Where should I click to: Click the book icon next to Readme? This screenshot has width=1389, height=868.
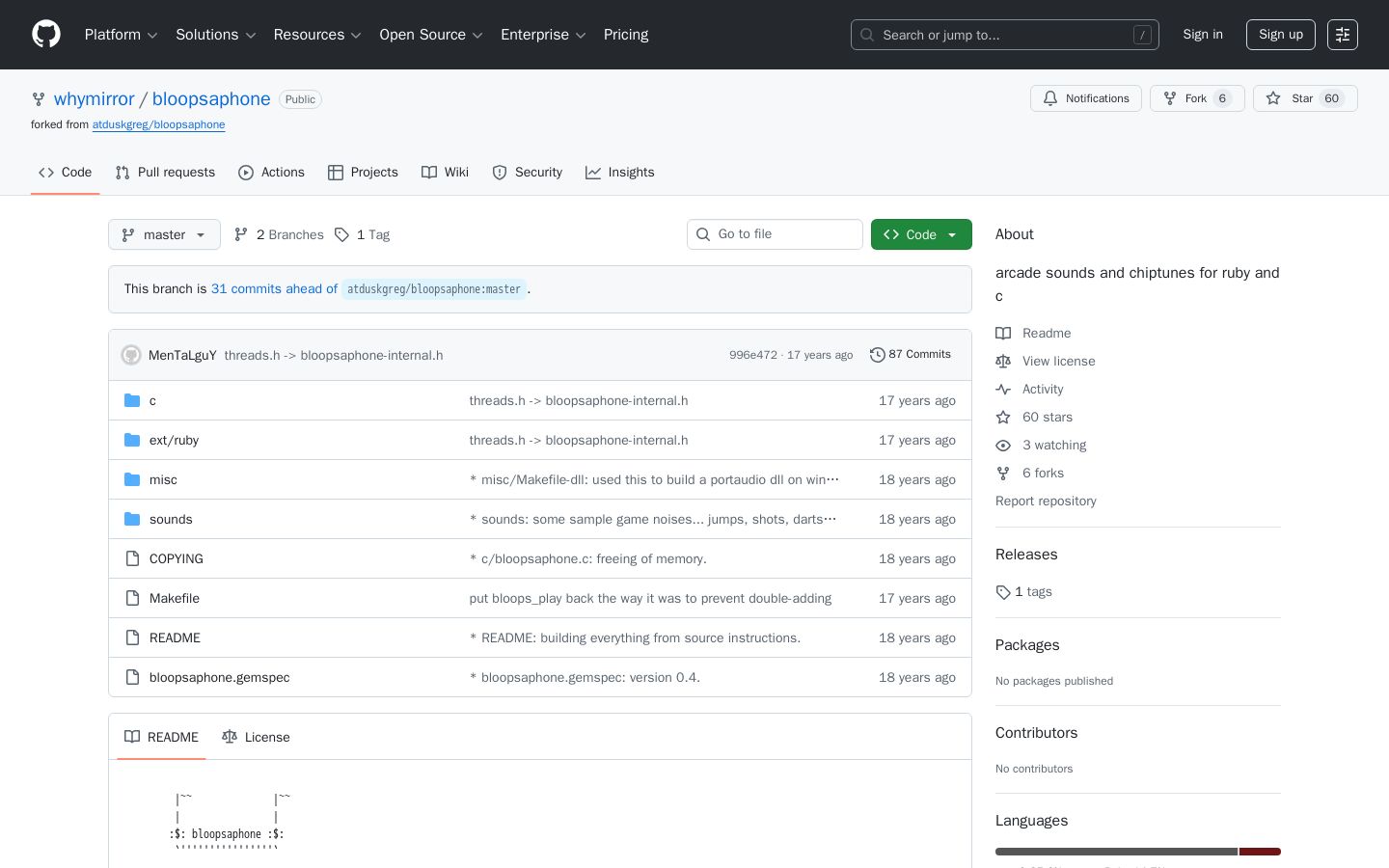1003,333
